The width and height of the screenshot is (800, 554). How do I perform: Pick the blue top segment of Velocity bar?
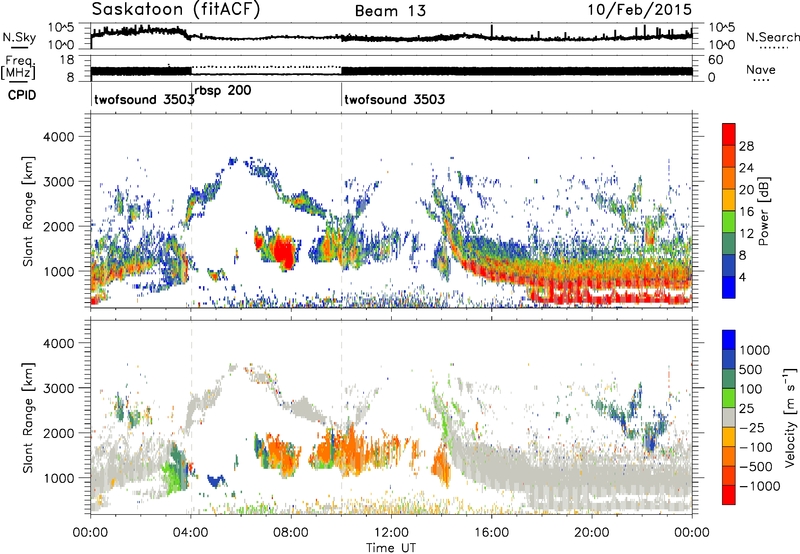coord(729,340)
